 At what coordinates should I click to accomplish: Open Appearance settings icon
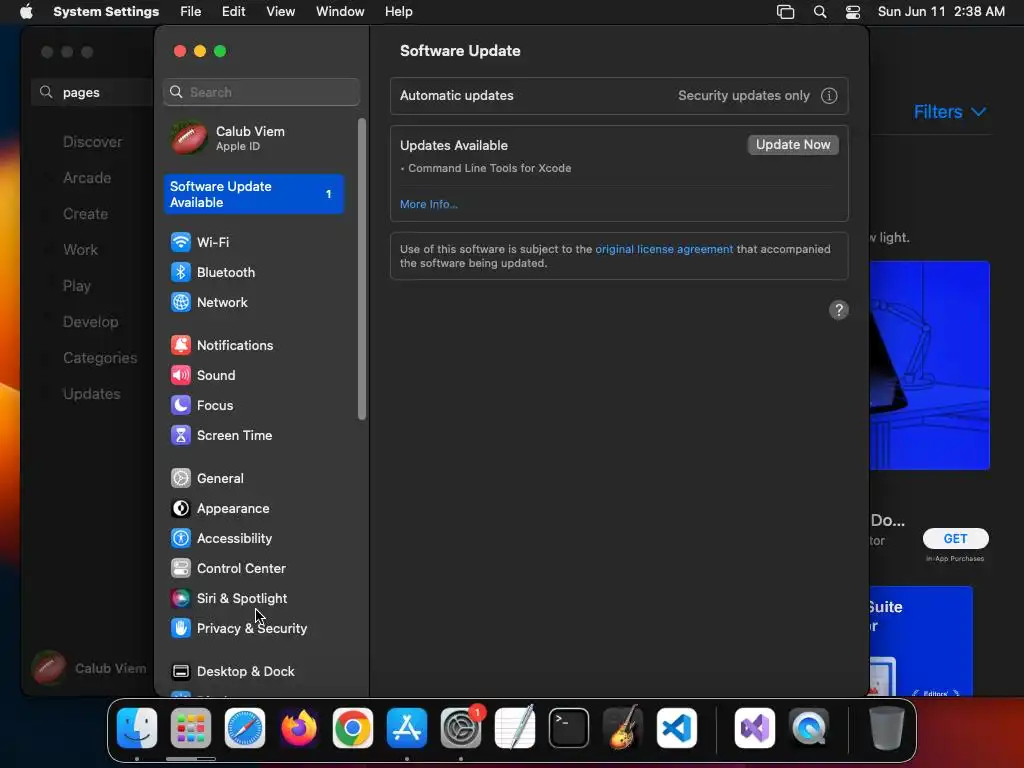click(x=180, y=509)
